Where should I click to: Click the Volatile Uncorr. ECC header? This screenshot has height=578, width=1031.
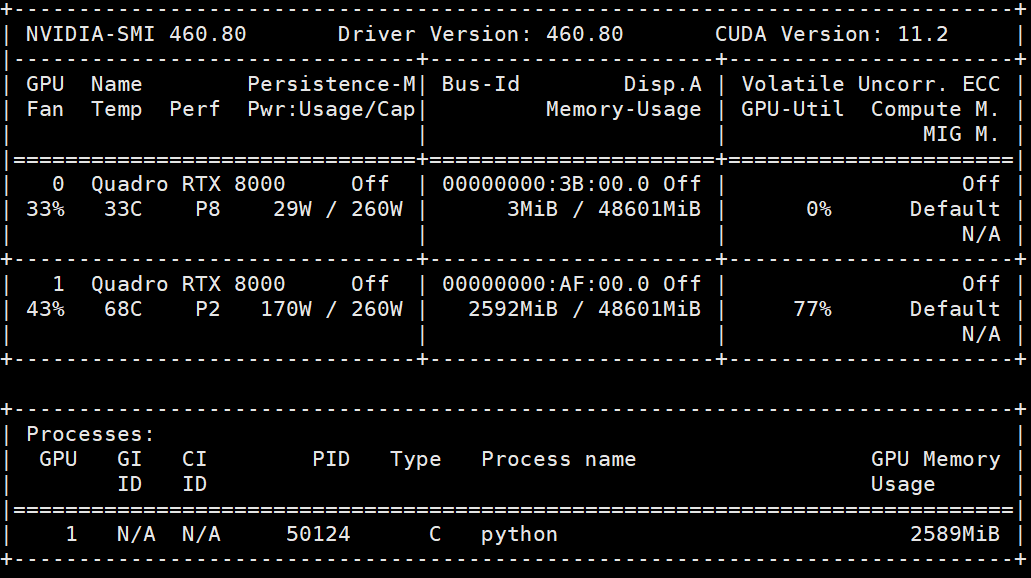pos(871,84)
